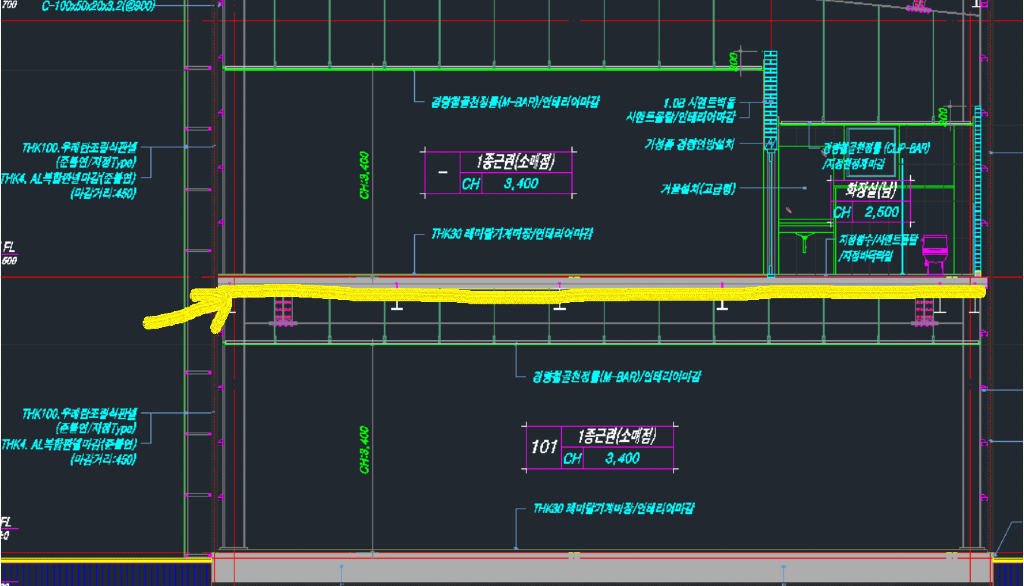1024x586 pixels.
Task: Select the upper green CH:3,400 vertical dimension
Action: tap(365, 174)
